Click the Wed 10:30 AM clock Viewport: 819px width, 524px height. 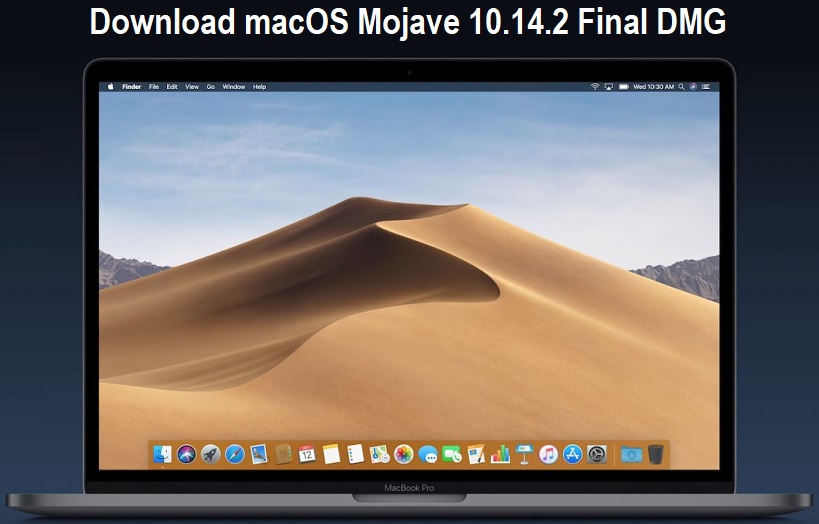653,87
